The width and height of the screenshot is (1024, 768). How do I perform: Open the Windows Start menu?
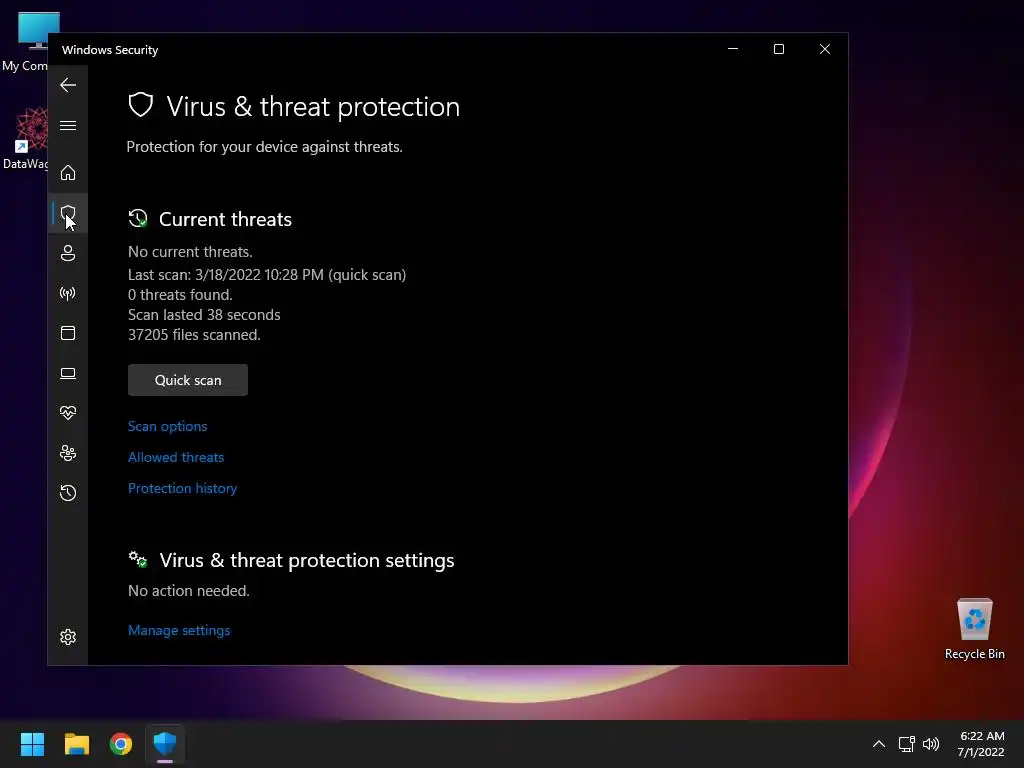32,744
